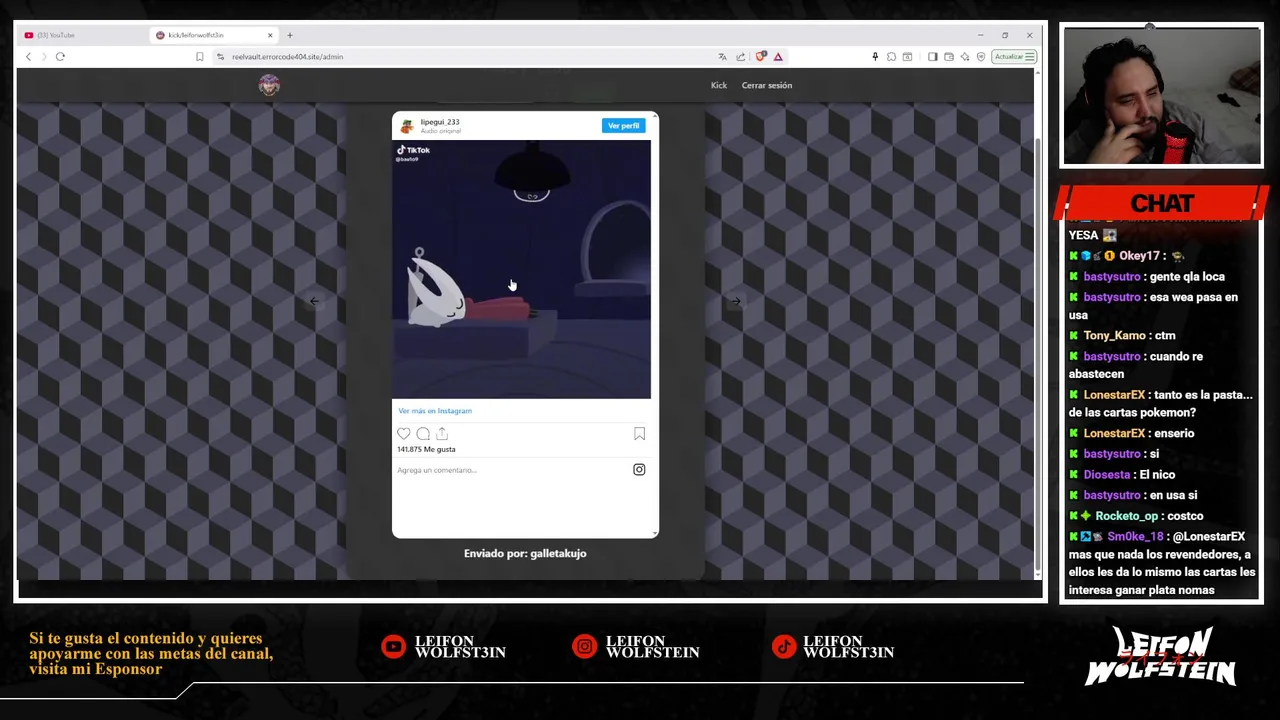Screen dimensions: 1280x720
Task: Click the lipegui_233 profile avatar
Action: tap(407, 126)
